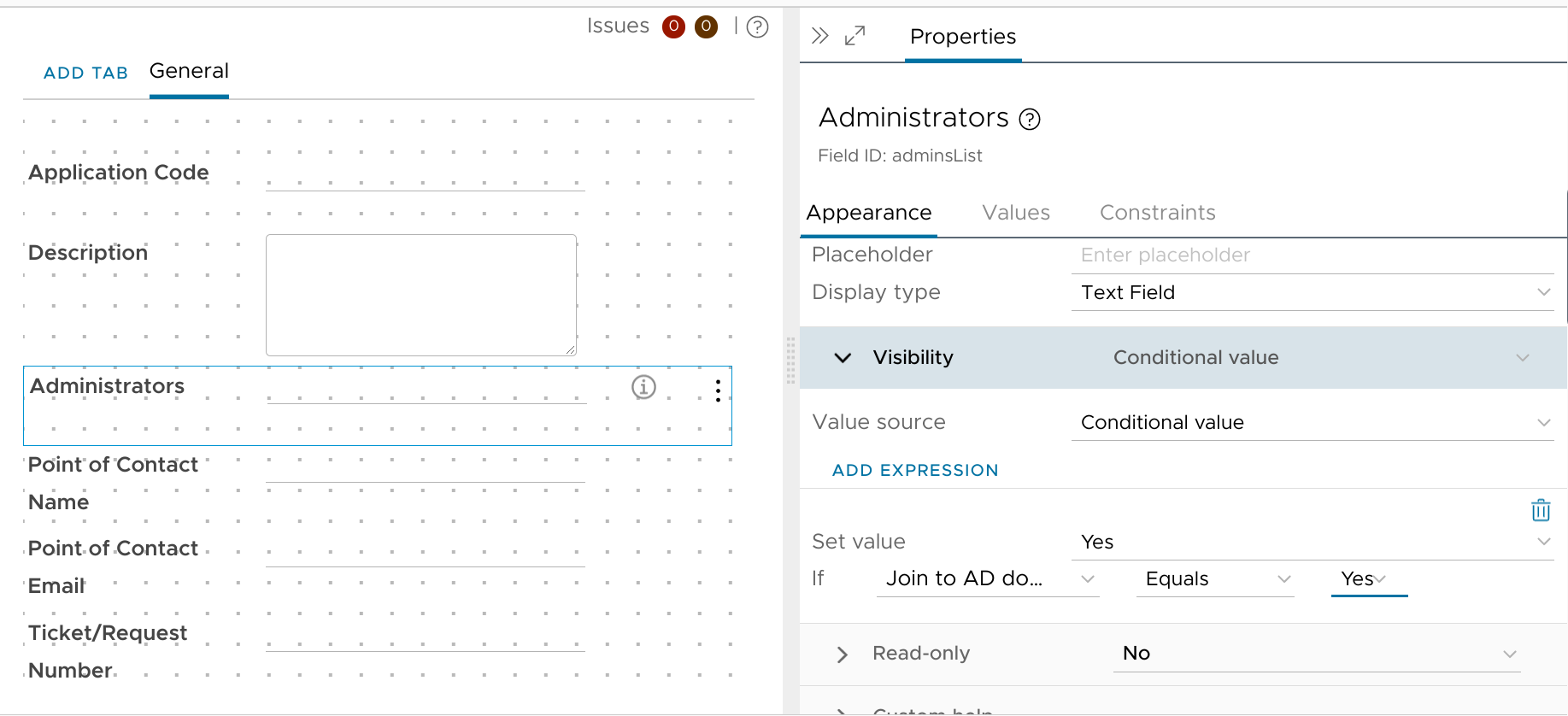The image size is (1568, 716).
Task: Select the Administrators field label on canvas
Action: [108, 386]
